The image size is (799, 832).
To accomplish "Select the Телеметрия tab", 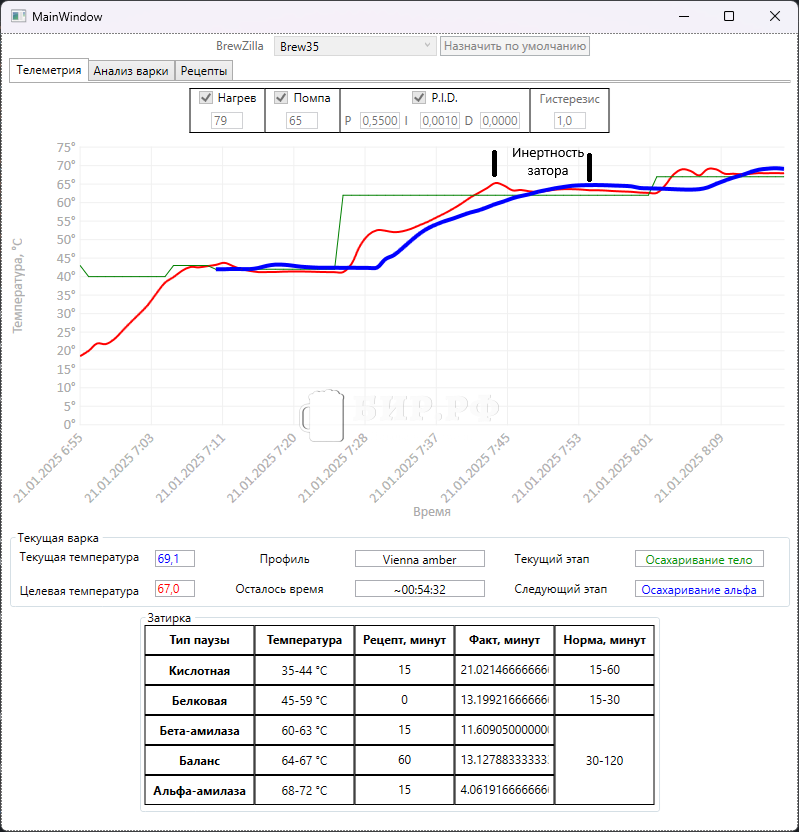I will point(49,71).
